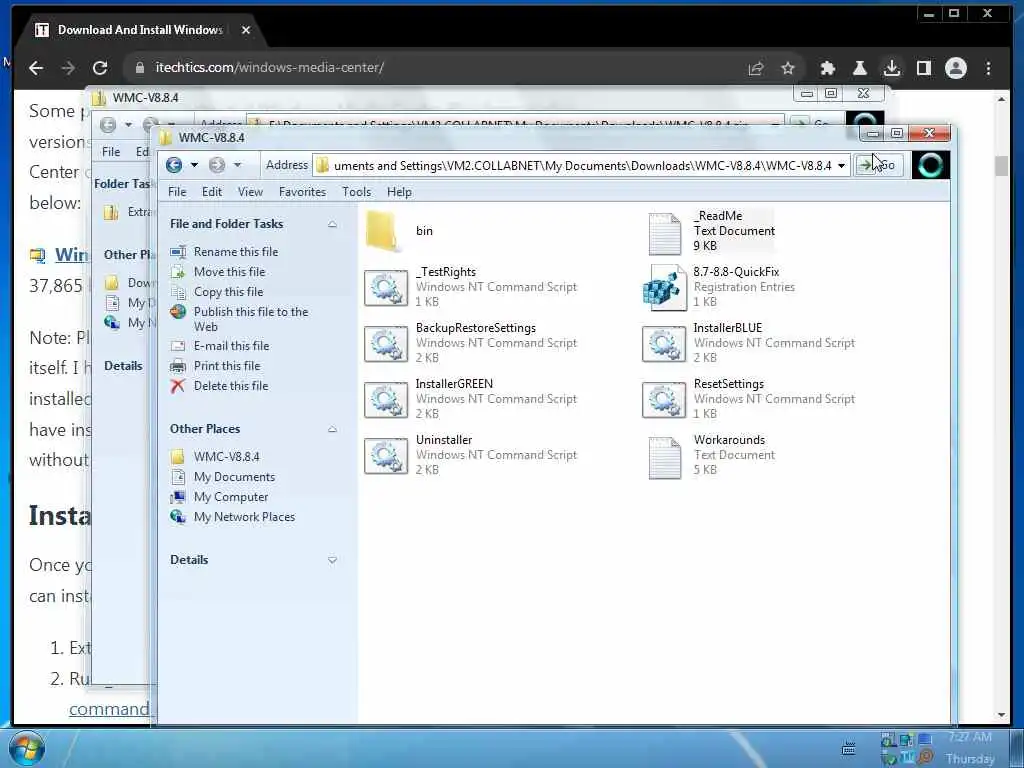
Task: Open Chrome's downloads icon
Action: 891,68
